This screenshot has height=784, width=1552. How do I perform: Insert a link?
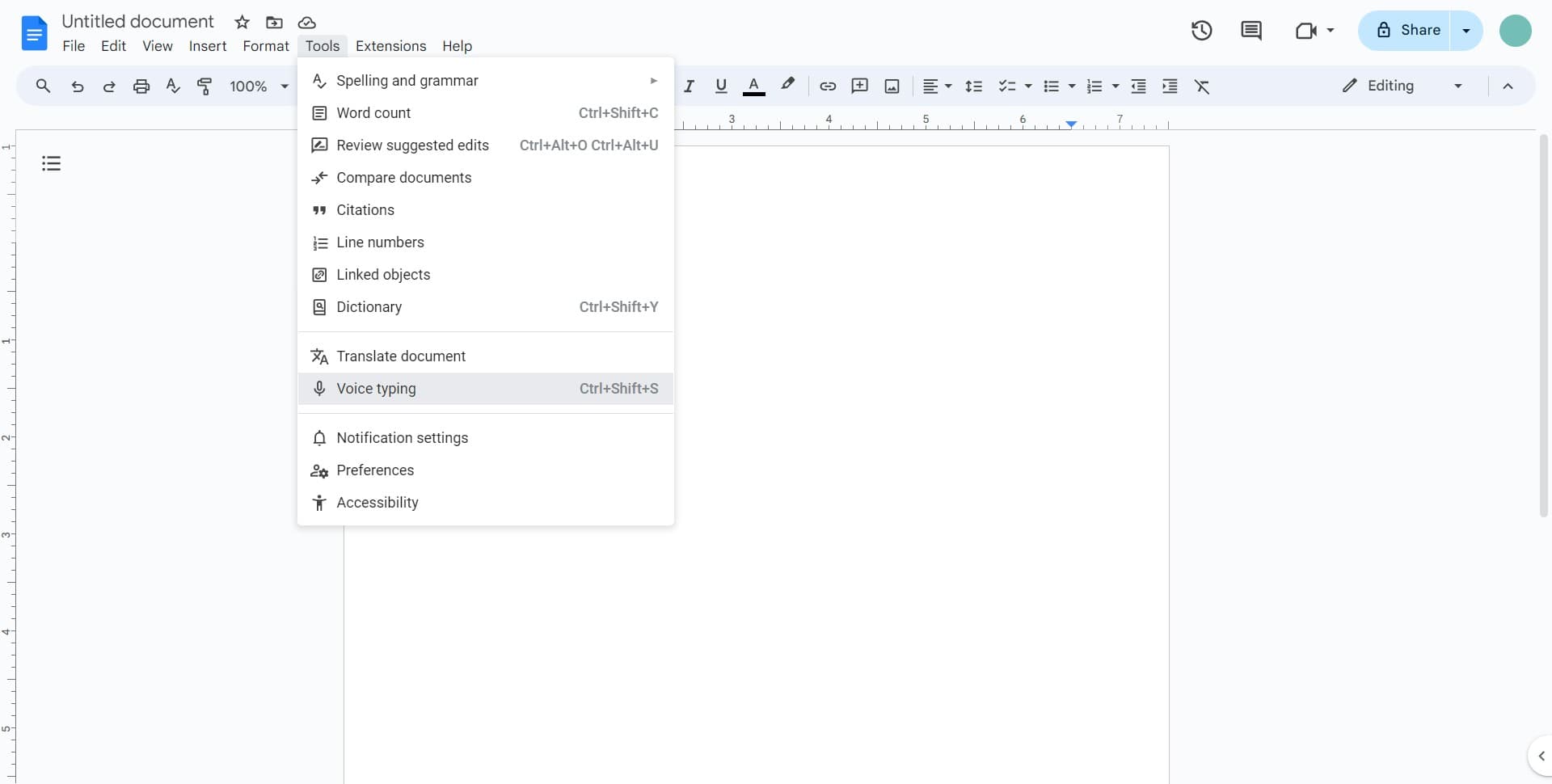coord(827,86)
